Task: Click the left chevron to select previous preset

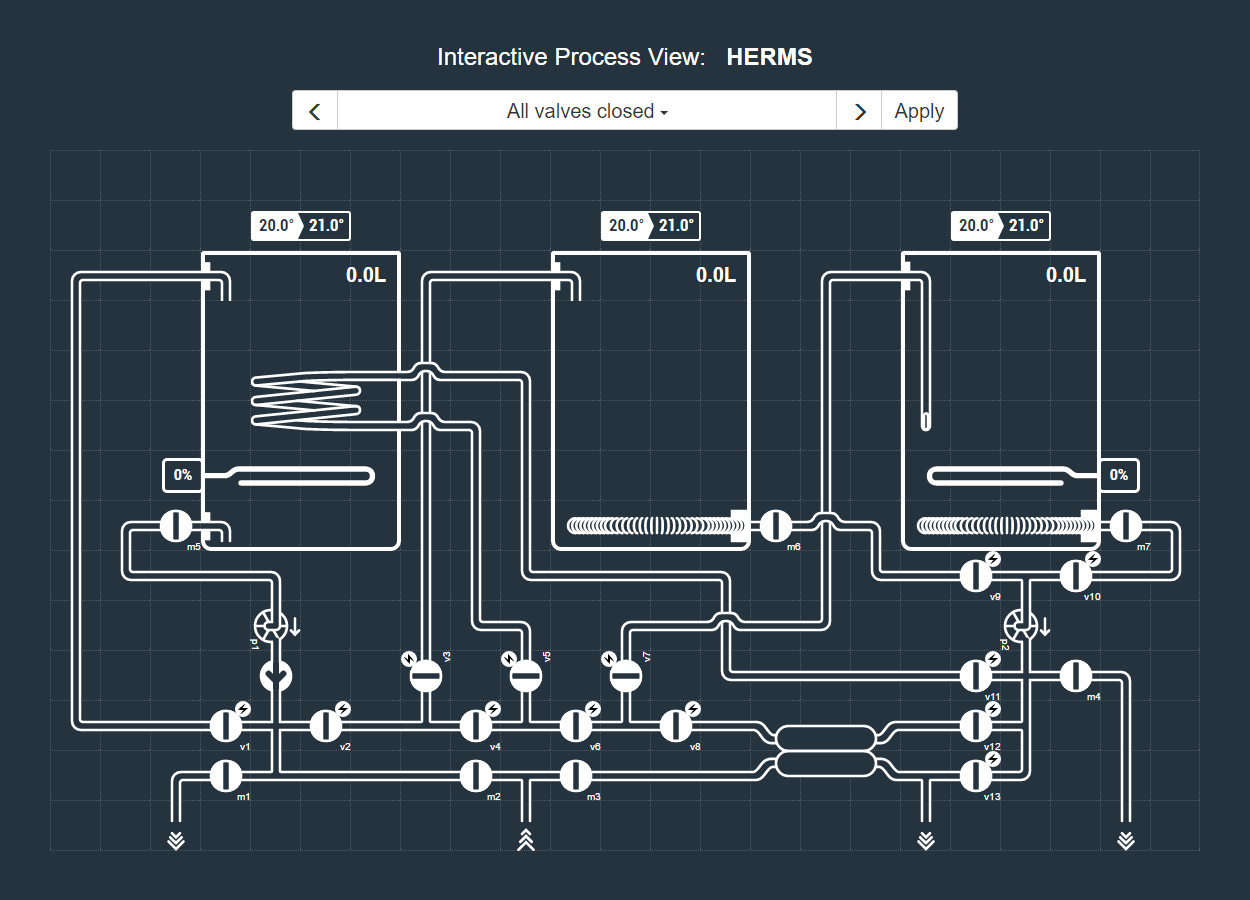Action: 315,110
